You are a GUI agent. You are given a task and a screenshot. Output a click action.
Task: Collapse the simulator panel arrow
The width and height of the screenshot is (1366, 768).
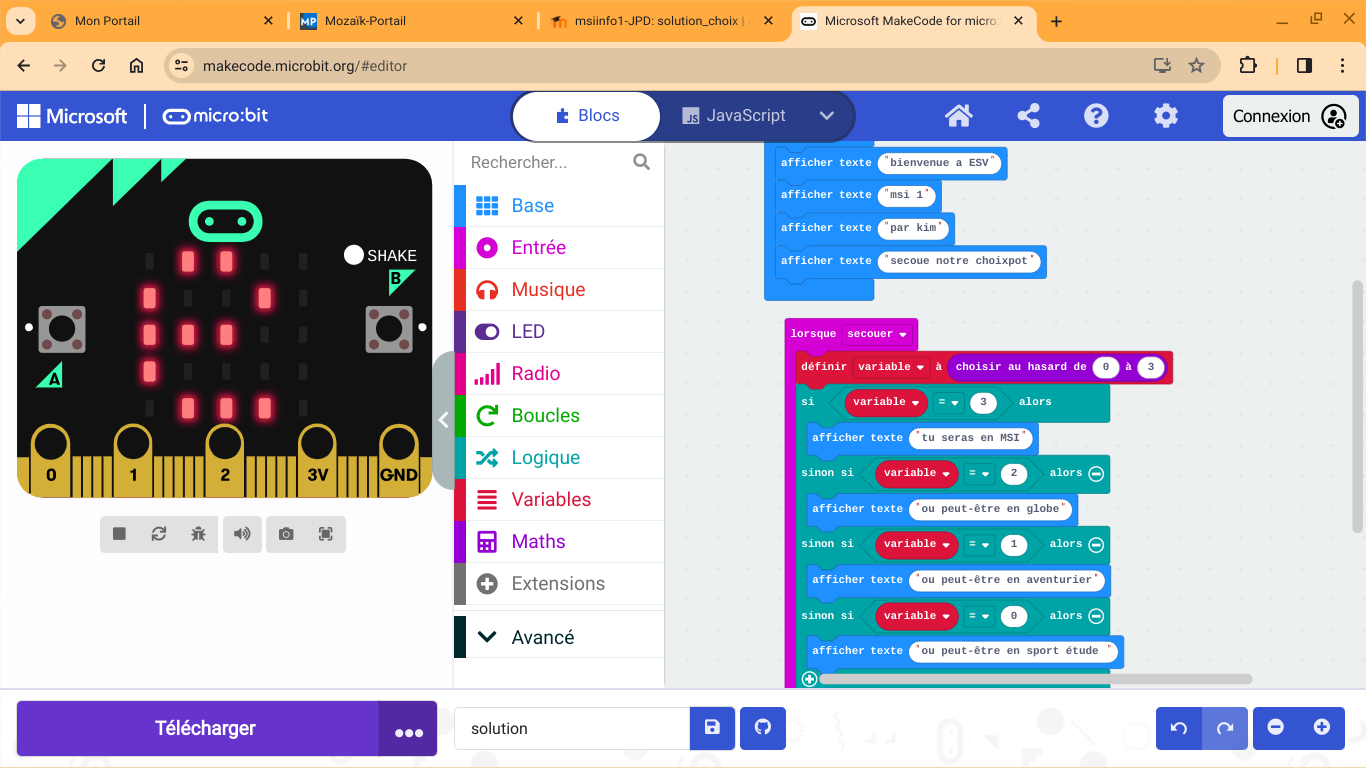click(x=444, y=420)
